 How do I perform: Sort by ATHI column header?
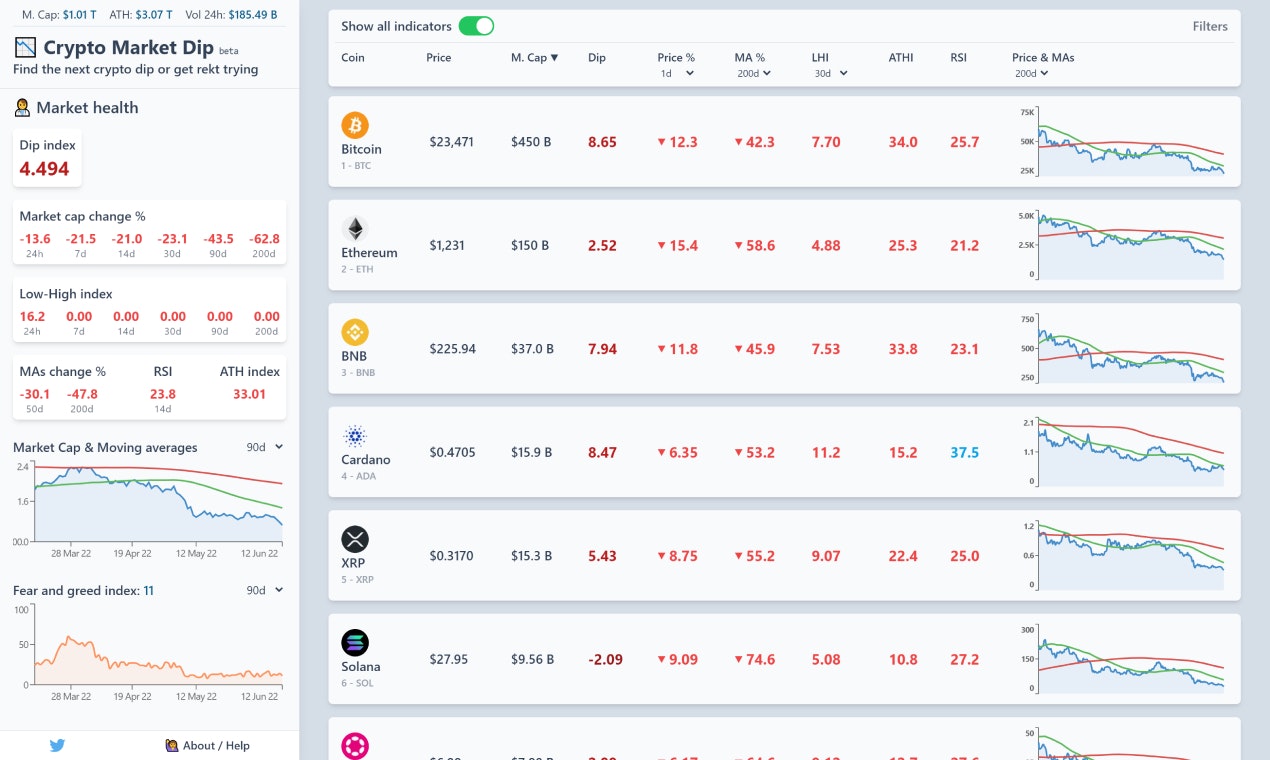[901, 57]
